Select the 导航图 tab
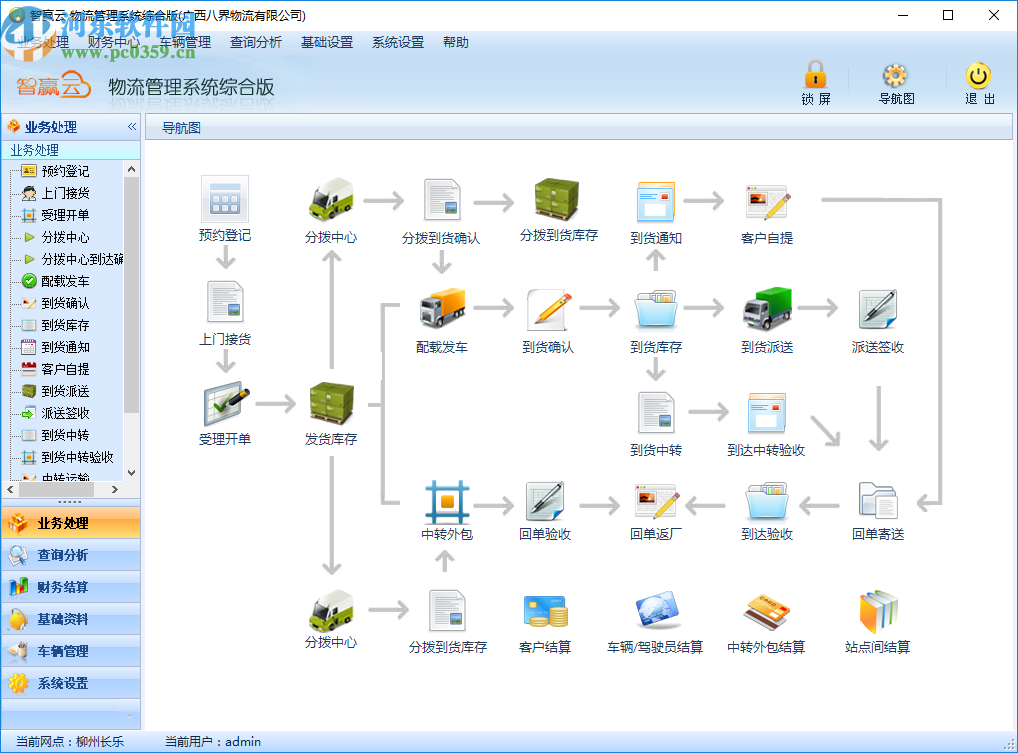 [181, 128]
